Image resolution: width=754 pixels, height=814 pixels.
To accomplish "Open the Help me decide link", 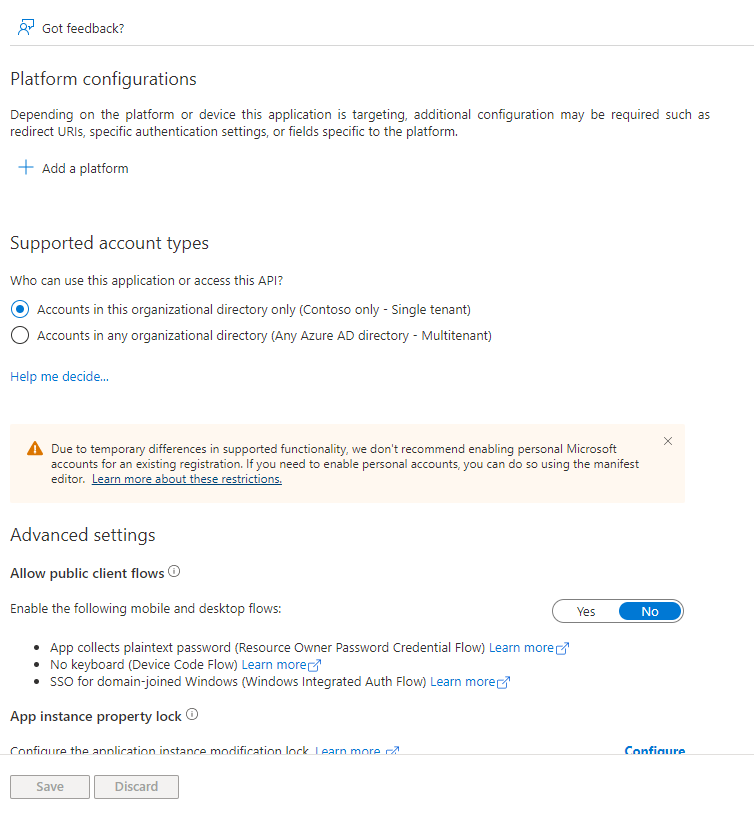I will [x=59, y=376].
